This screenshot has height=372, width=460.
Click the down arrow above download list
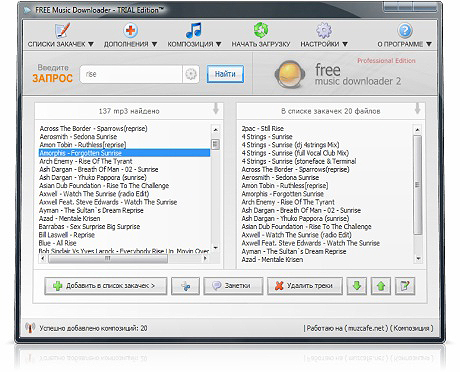click(x=417, y=109)
